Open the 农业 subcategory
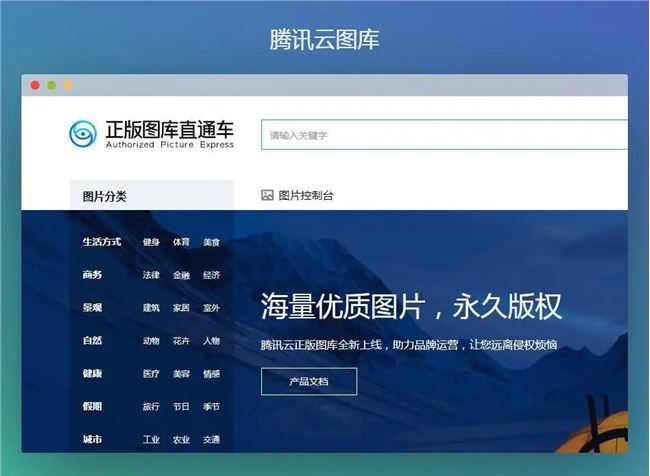The width and height of the screenshot is (650, 476). point(181,440)
